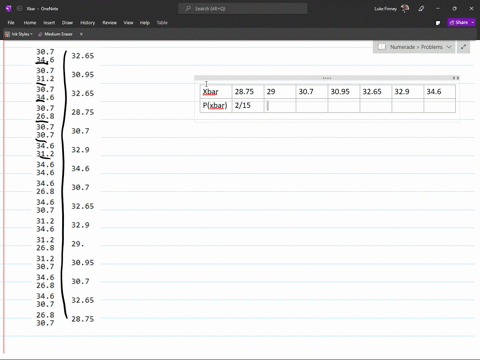The height and width of the screenshot is (360, 480).
Task: Click the table drag handle bar
Action: tap(327, 78)
